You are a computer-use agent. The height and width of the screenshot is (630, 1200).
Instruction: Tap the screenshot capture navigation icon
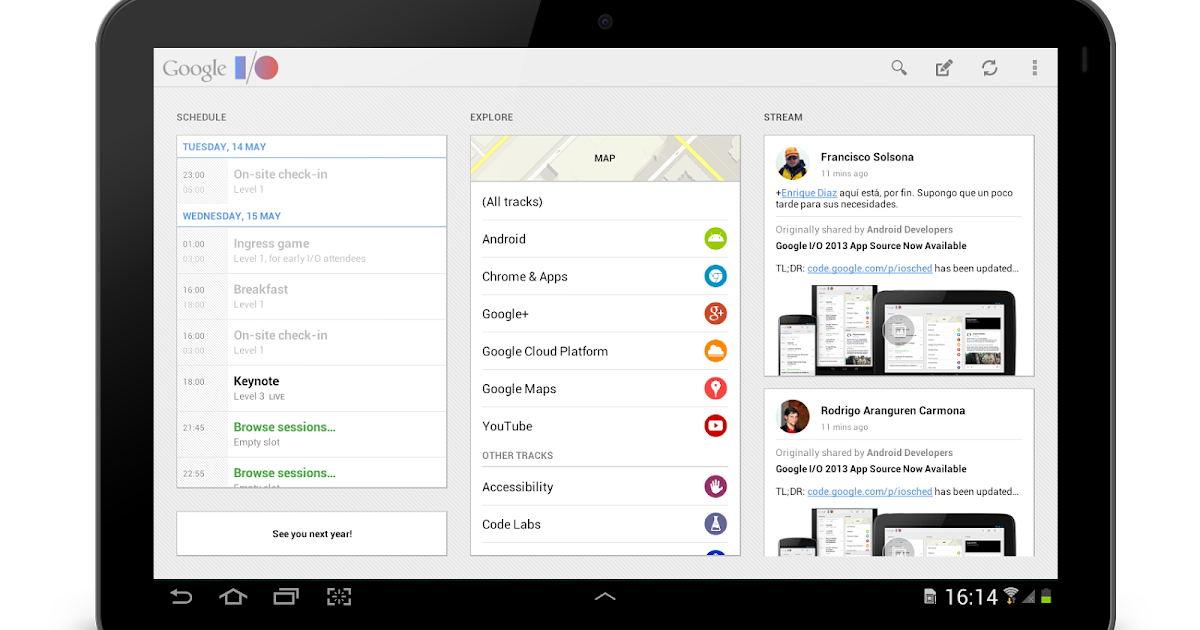coord(340,597)
